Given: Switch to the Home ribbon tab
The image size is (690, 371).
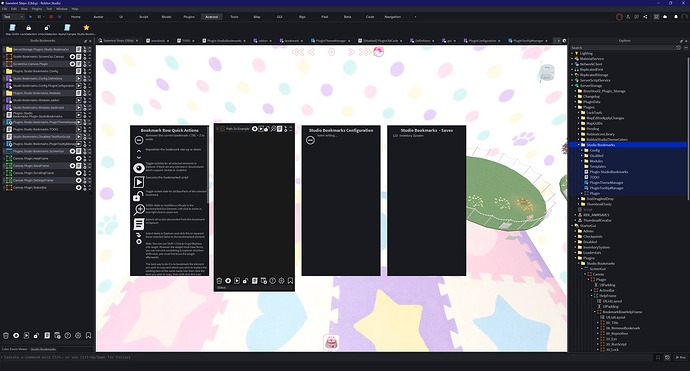Looking at the screenshot, I should point(76,17).
